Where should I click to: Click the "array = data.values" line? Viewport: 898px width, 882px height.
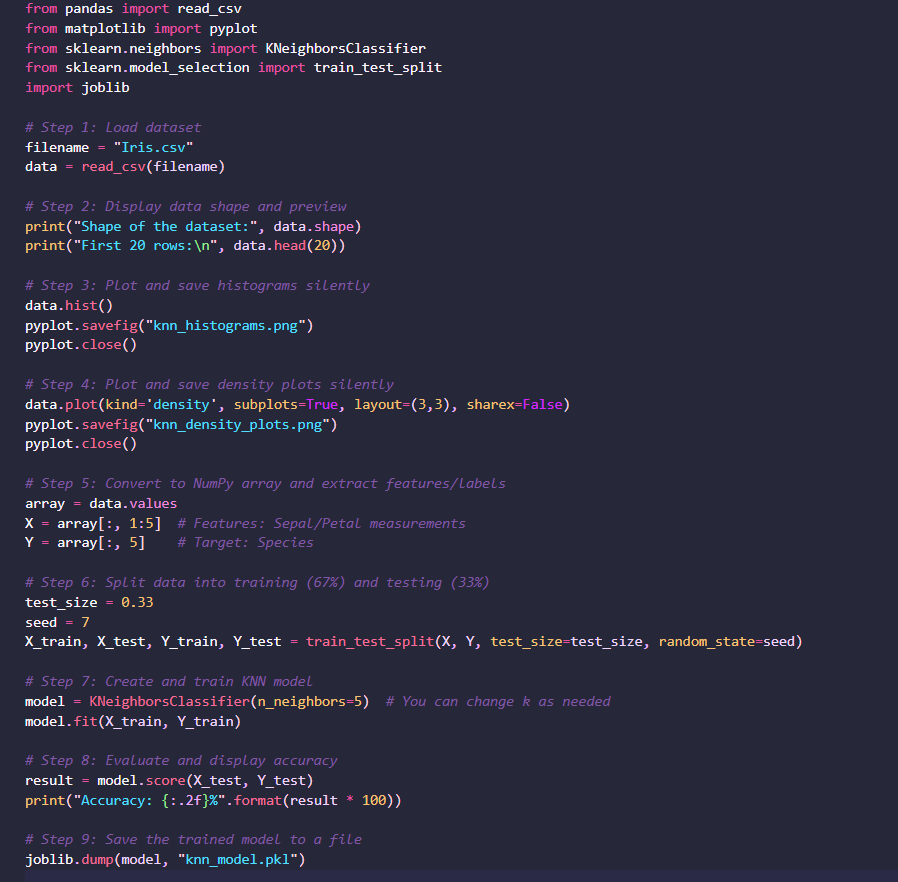point(101,504)
